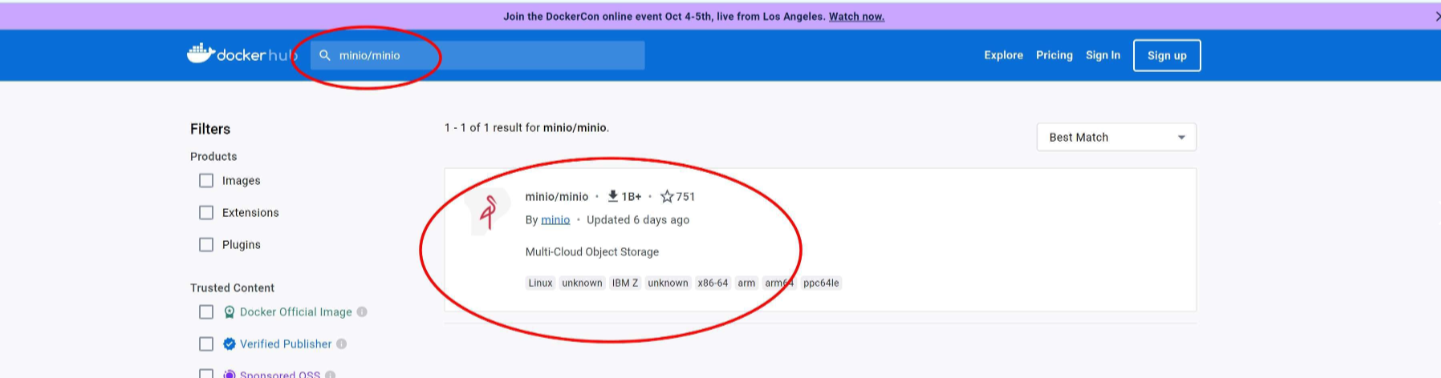
Task: Open the minio/minio repository title
Action: click(557, 196)
